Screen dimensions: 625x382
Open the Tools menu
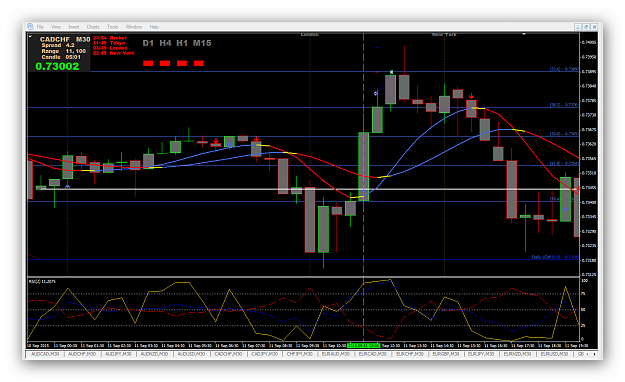(112, 27)
